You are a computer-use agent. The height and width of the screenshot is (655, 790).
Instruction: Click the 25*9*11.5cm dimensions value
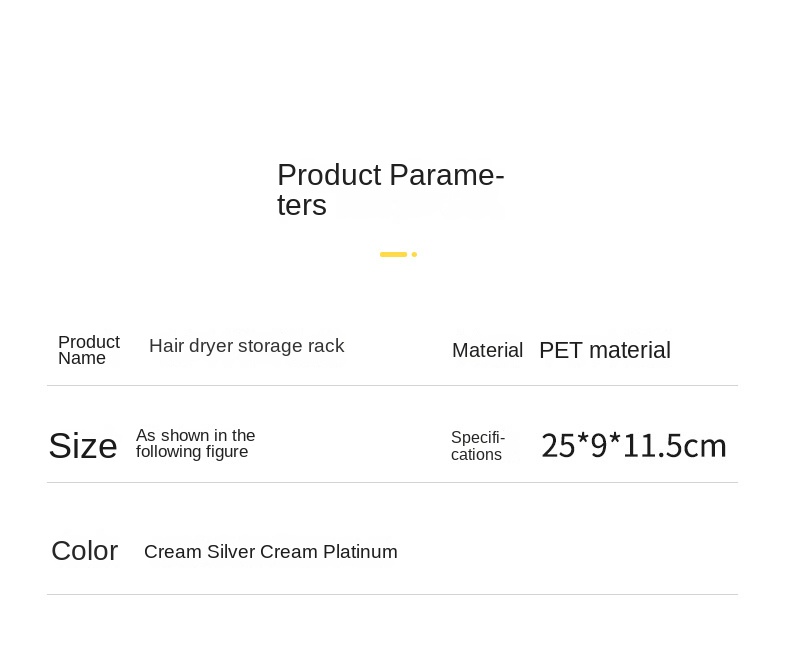point(633,445)
